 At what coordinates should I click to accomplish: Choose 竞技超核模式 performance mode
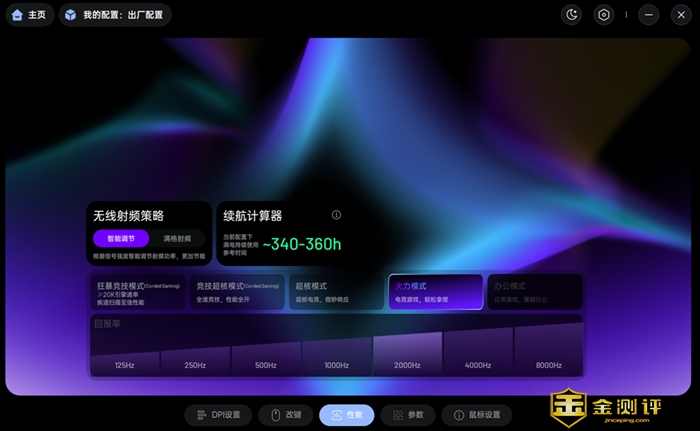[237, 292]
